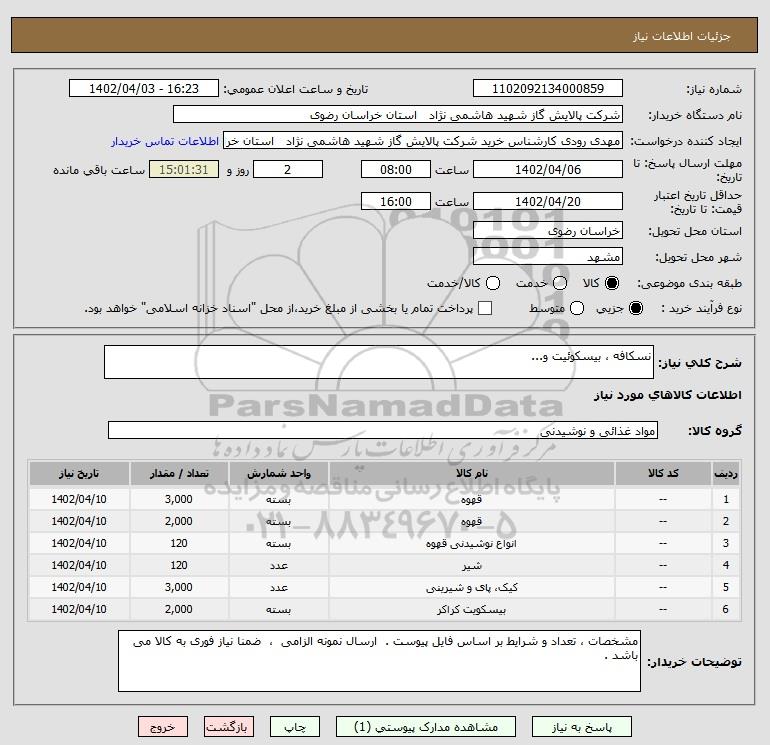The image size is (770, 745).
Task: Click unit عدد in the شیر row
Action: point(278,566)
